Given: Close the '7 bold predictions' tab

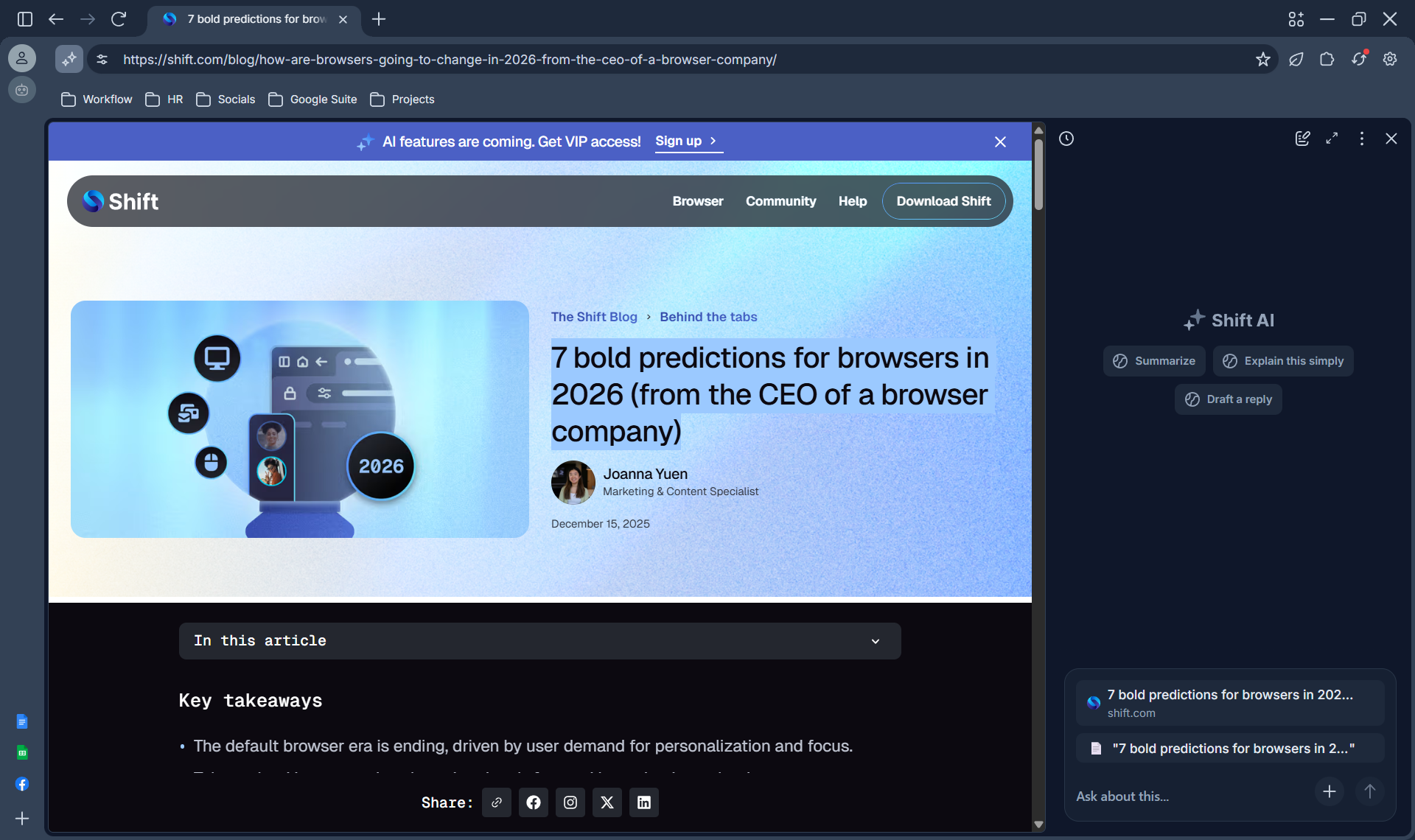Looking at the screenshot, I should click(343, 19).
